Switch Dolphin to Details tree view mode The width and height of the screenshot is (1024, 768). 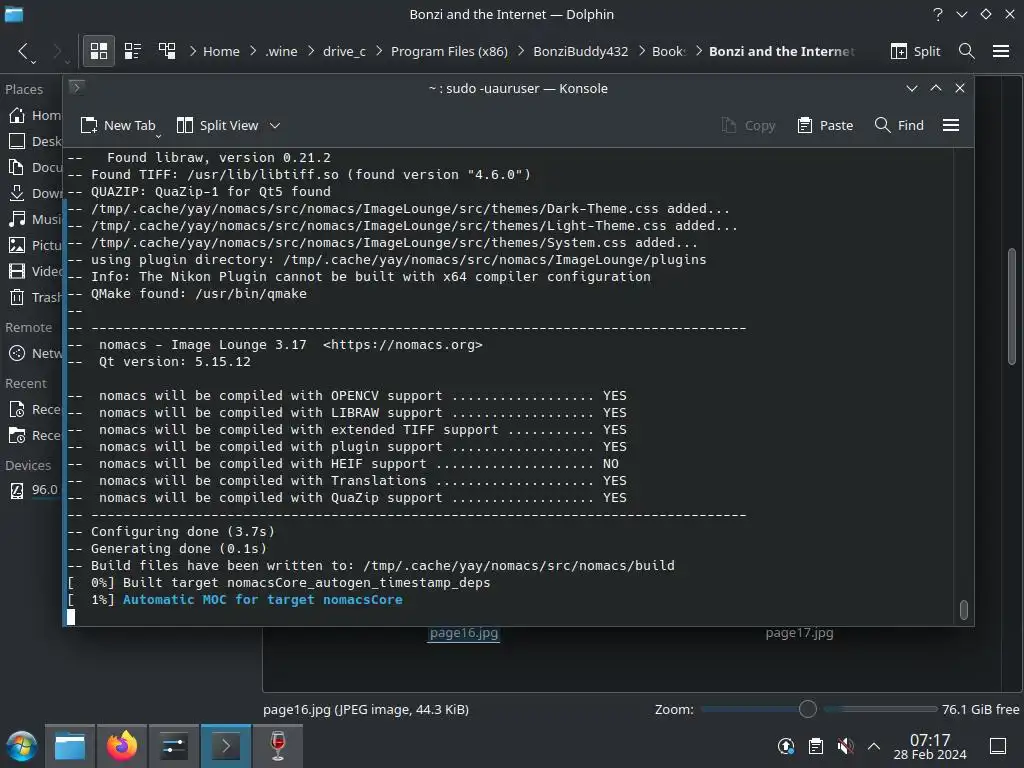pos(167,51)
